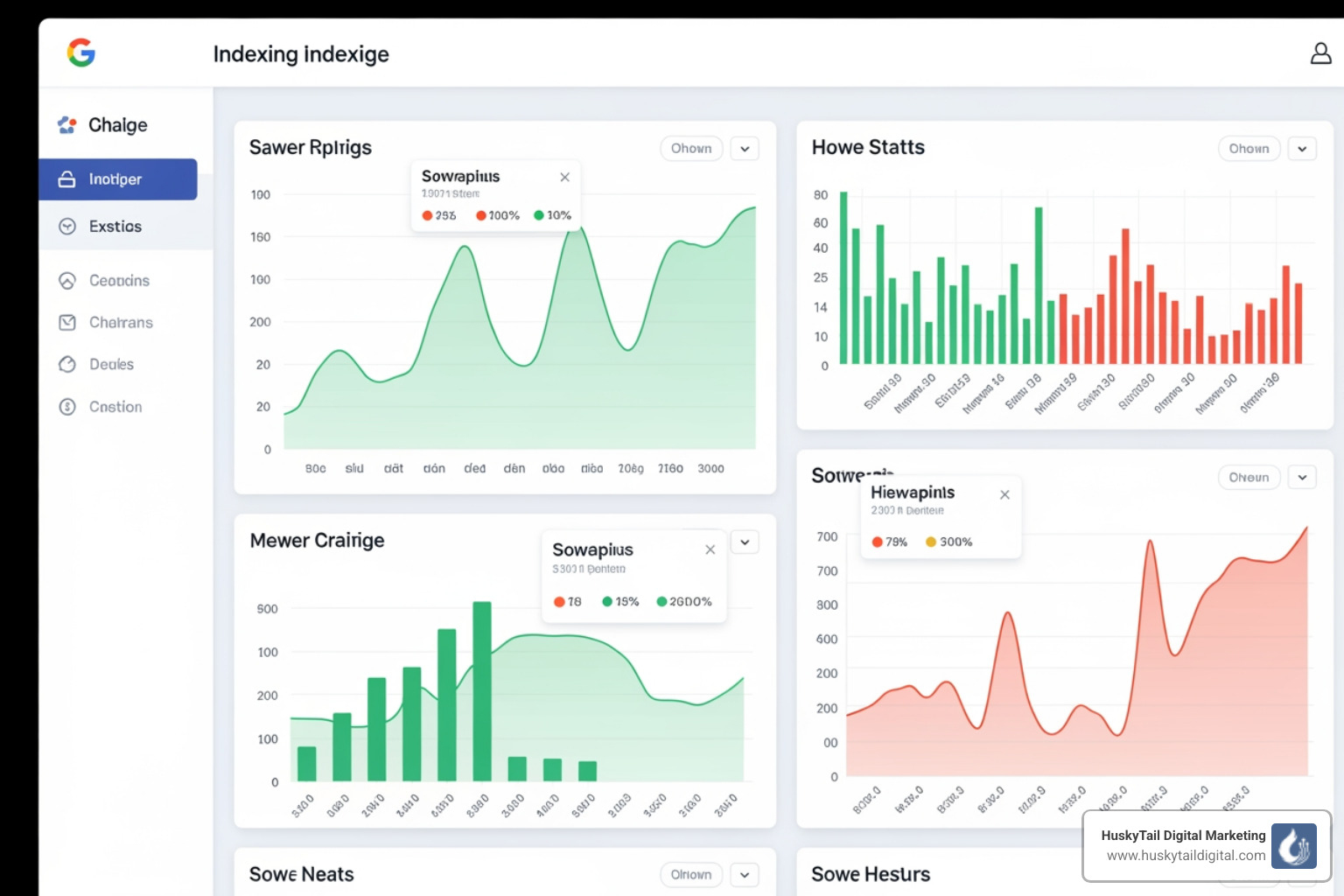Click the Deules clock icon in sidebar
Image resolution: width=1344 pixels, height=896 pixels.
(x=68, y=364)
